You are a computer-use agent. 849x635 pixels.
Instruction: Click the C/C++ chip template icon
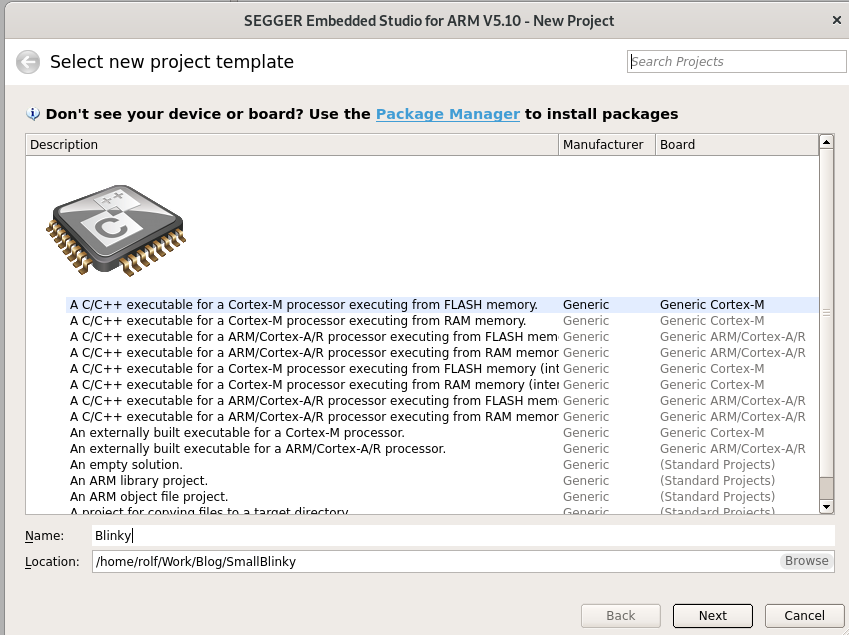click(x=115, y=230)
